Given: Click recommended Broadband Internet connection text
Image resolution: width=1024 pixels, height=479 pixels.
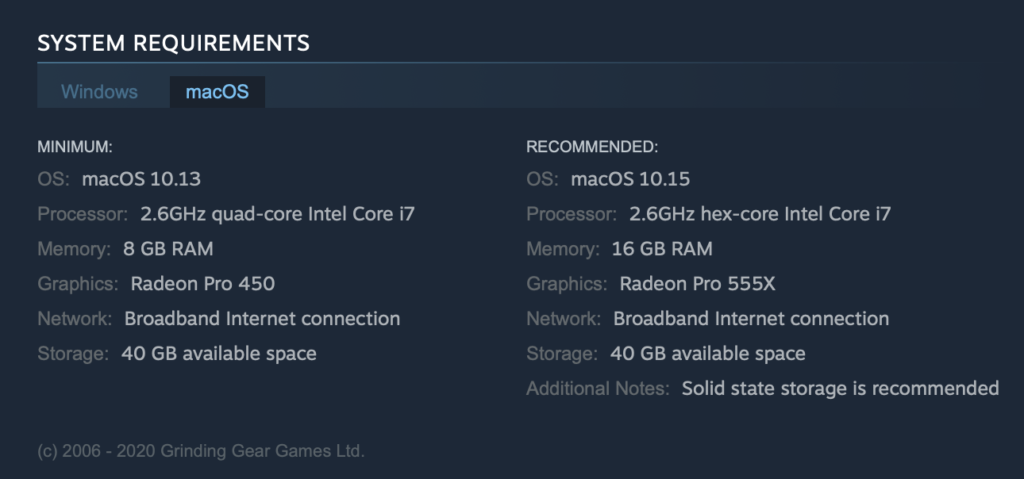Looking at the screenshot, I should [751, 319].
